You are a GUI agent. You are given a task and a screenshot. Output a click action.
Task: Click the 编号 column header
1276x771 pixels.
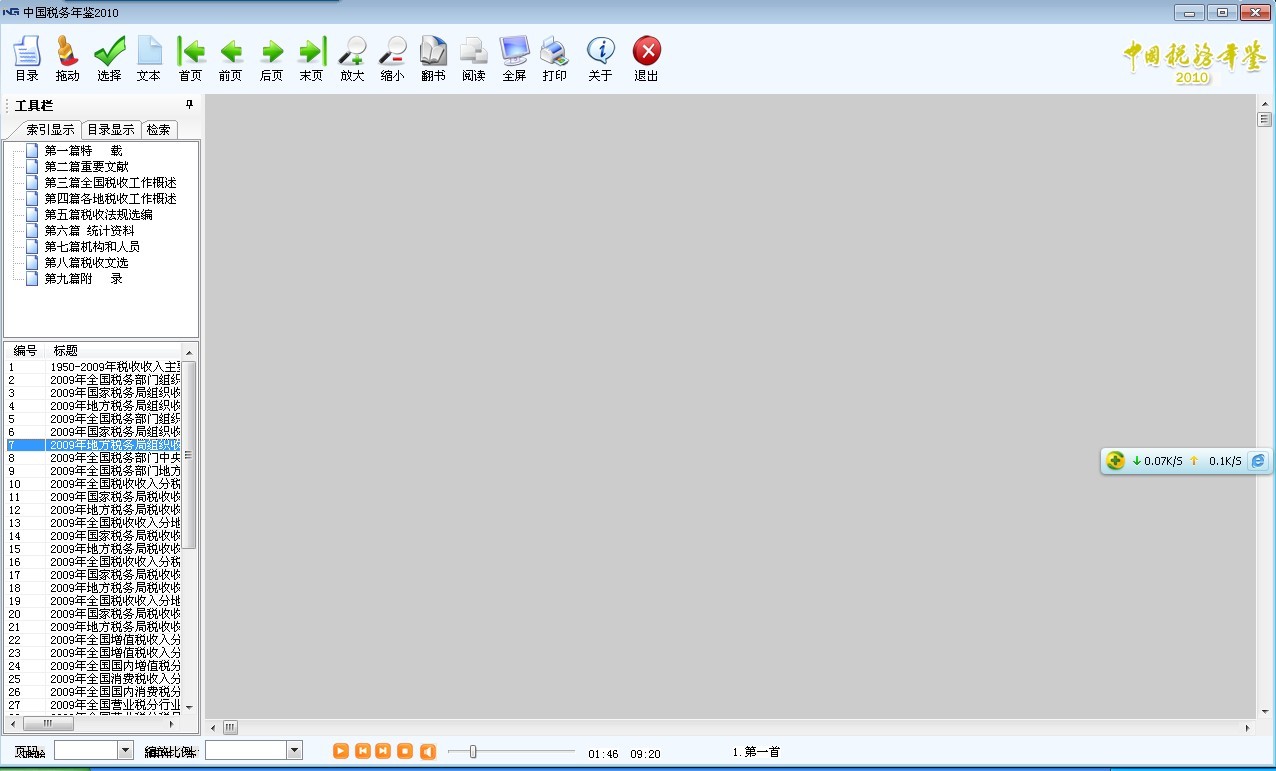[x=26, y=351]
